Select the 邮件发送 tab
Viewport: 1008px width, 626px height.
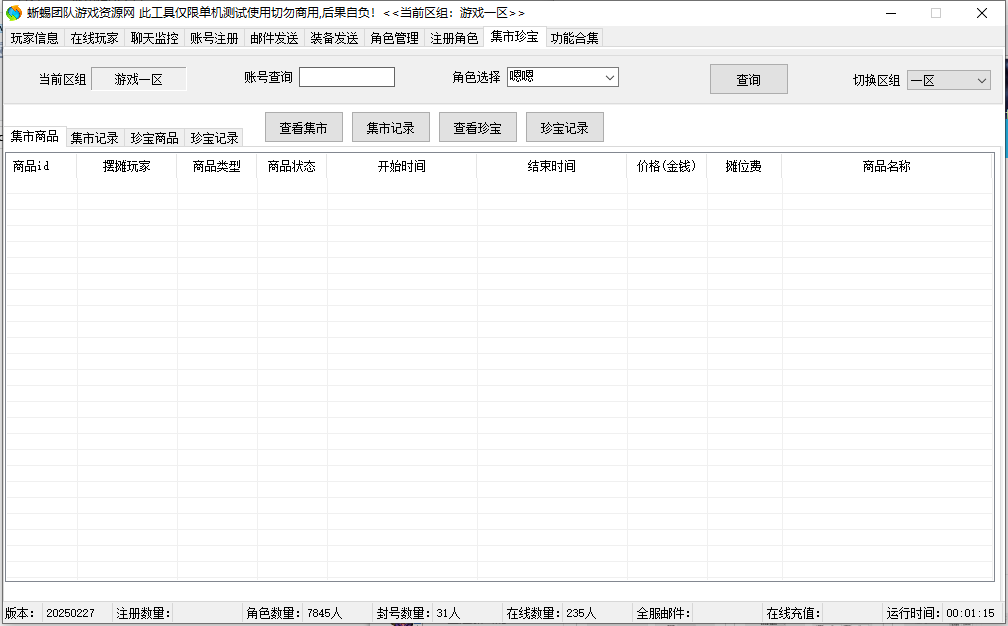coord(274,39)
